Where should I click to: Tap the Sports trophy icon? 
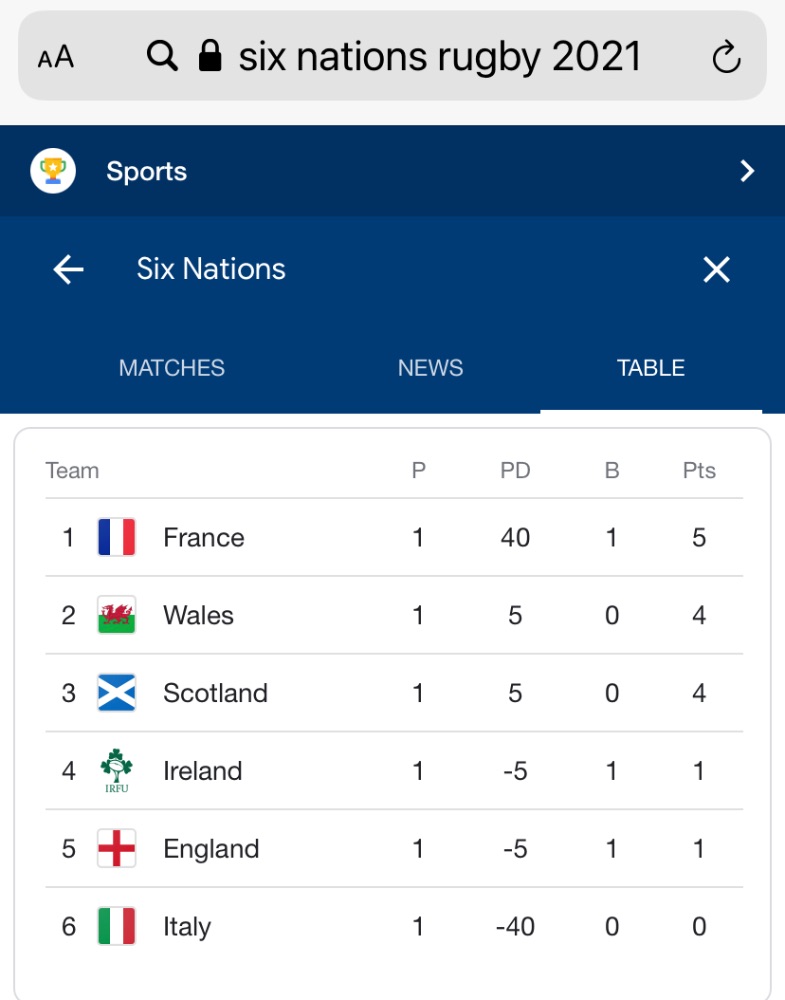point(53,171)
